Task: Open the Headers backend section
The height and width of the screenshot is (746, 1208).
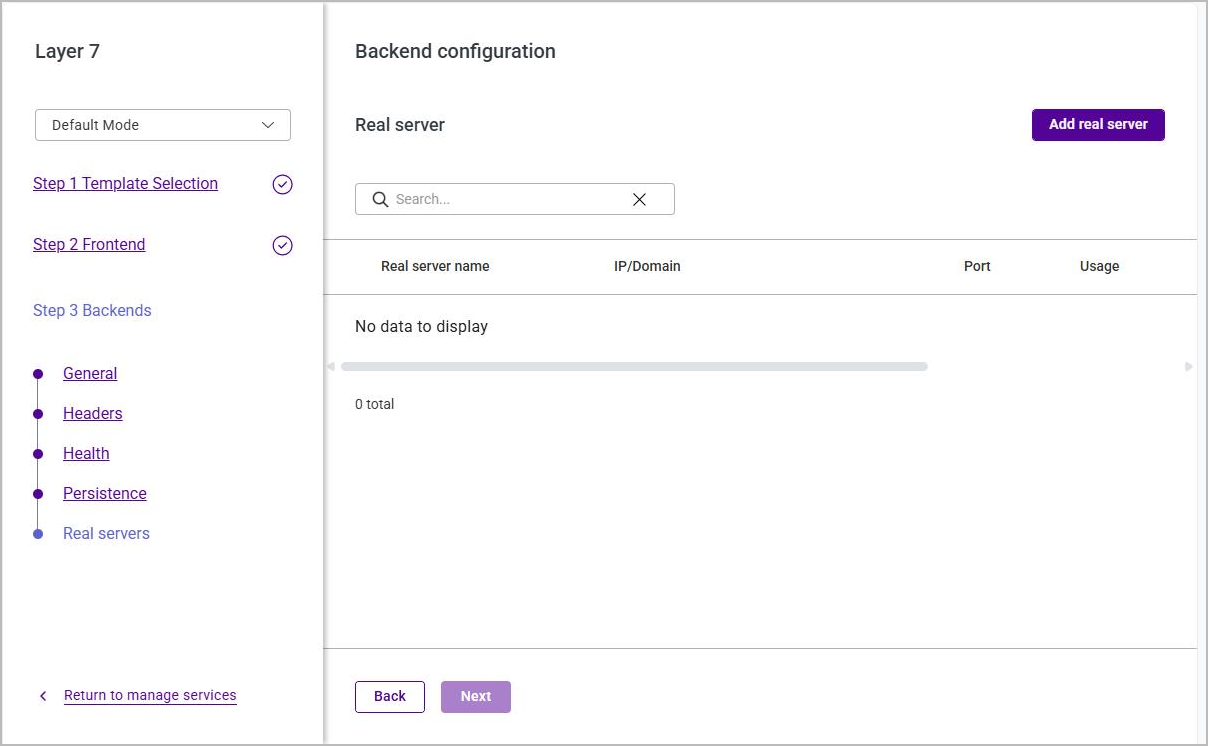Action: pos(93,414)
